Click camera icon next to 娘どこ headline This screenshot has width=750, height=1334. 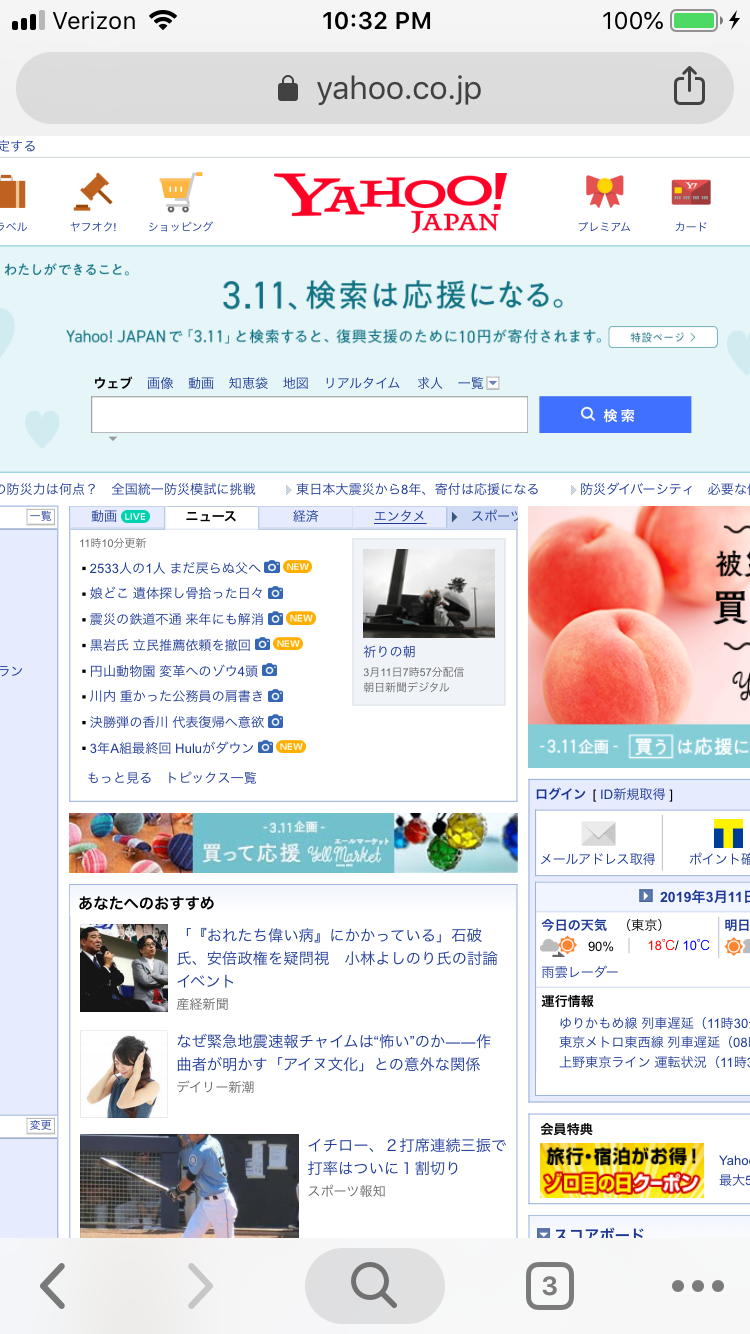pos(276,593)
